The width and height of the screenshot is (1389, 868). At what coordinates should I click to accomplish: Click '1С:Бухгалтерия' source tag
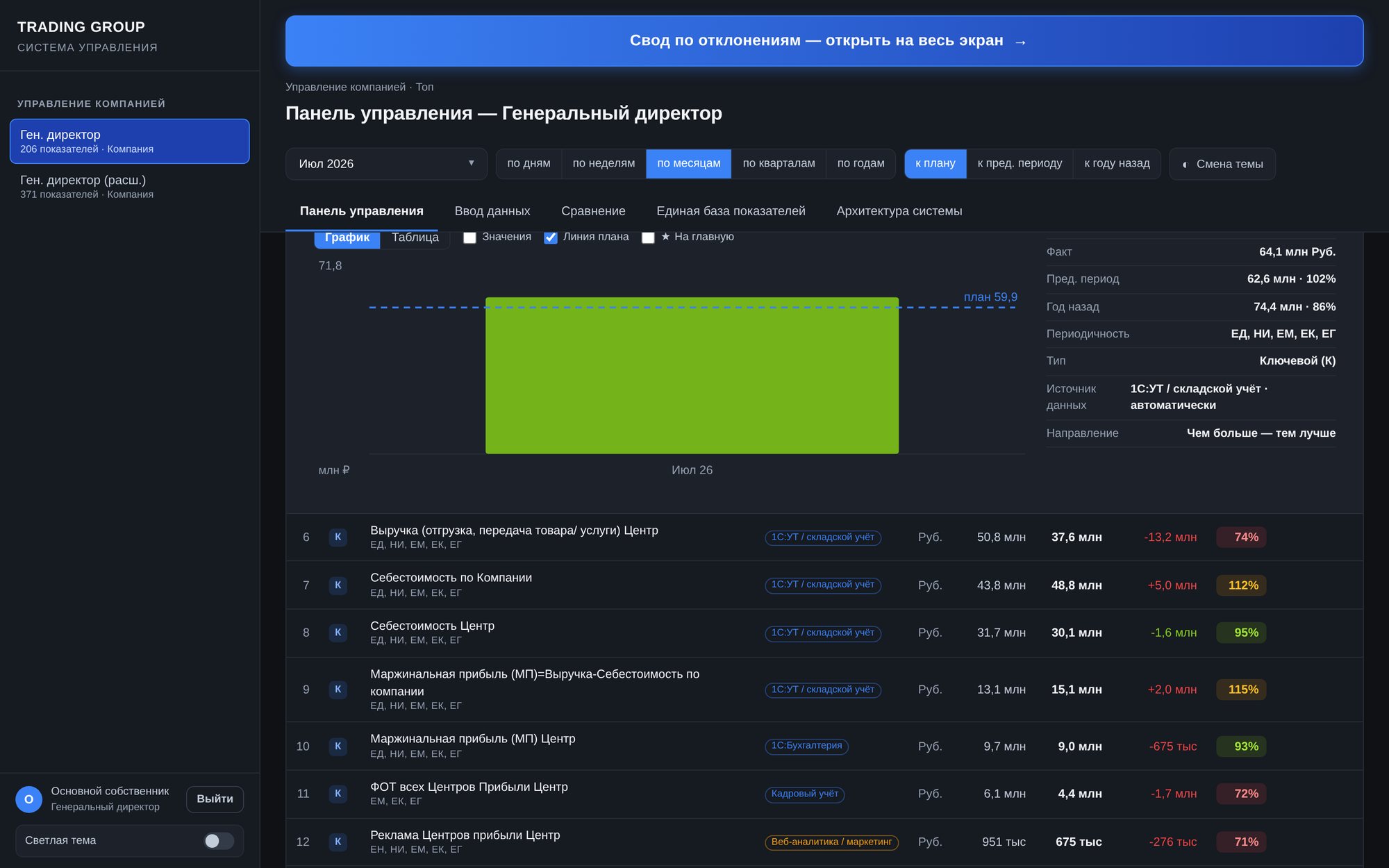click(806, 746)
